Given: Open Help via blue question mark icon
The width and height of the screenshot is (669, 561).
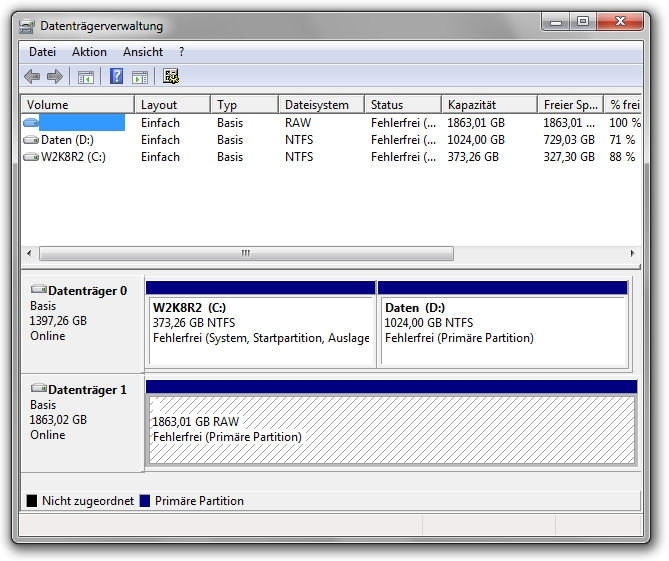Looking at the screenshot, I should (x=116, y=76).
